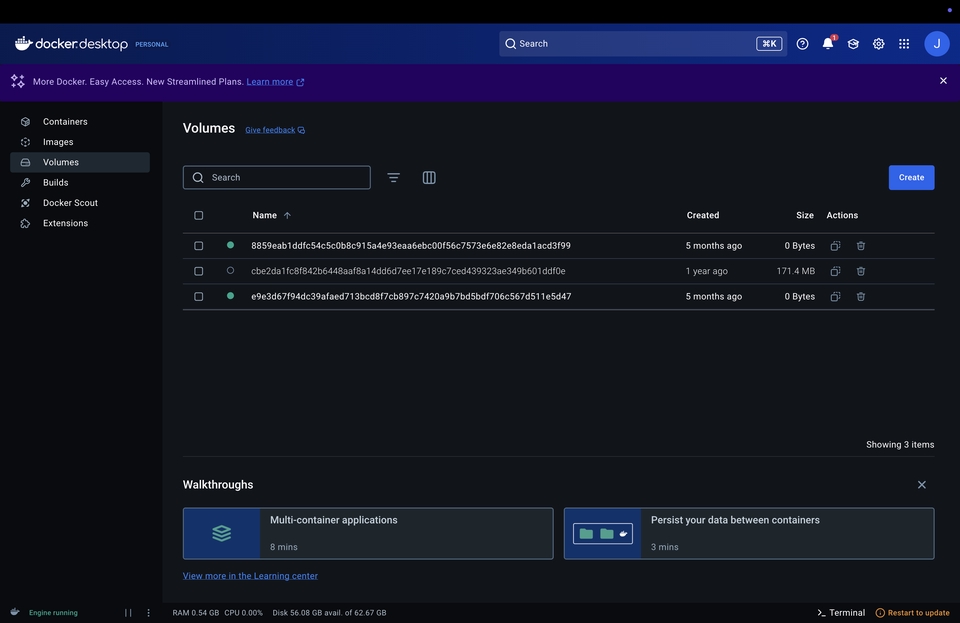Go to Images in the sidebar

tap(80, 142)
